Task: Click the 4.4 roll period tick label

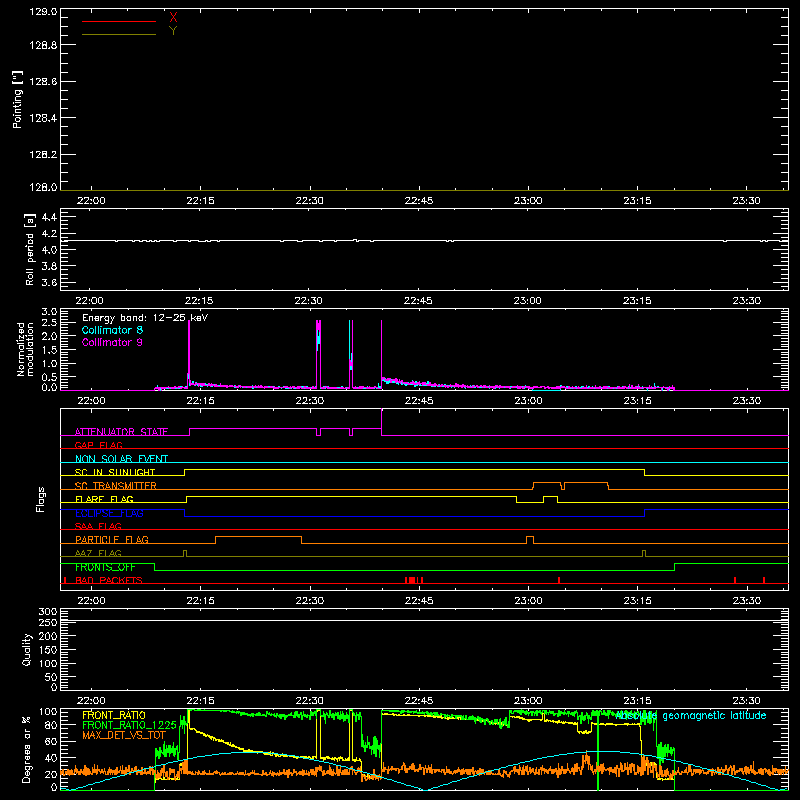Action: click(49, 217)
